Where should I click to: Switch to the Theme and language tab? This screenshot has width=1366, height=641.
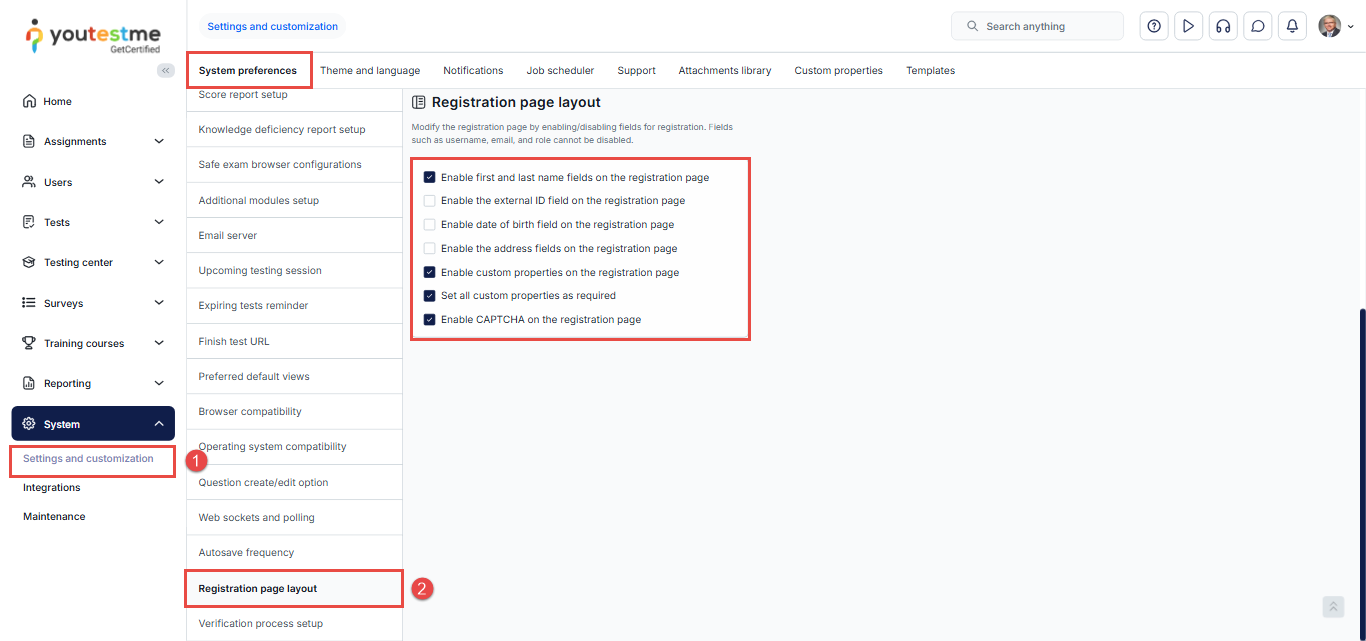370,71
